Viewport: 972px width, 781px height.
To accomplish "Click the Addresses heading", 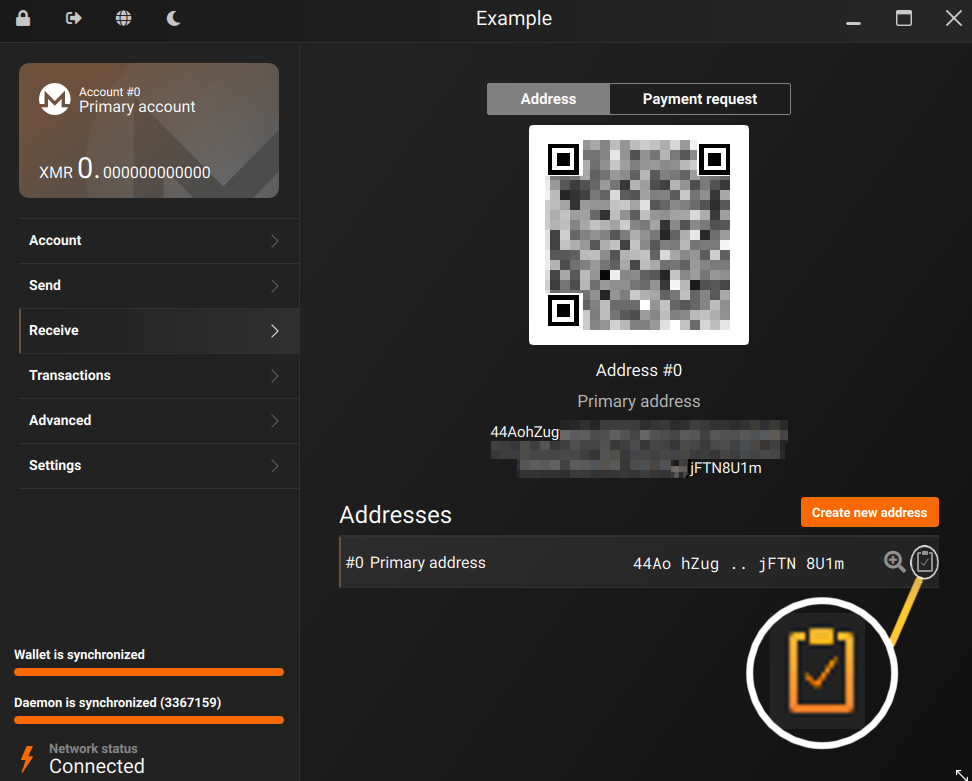I will point(395,515).
